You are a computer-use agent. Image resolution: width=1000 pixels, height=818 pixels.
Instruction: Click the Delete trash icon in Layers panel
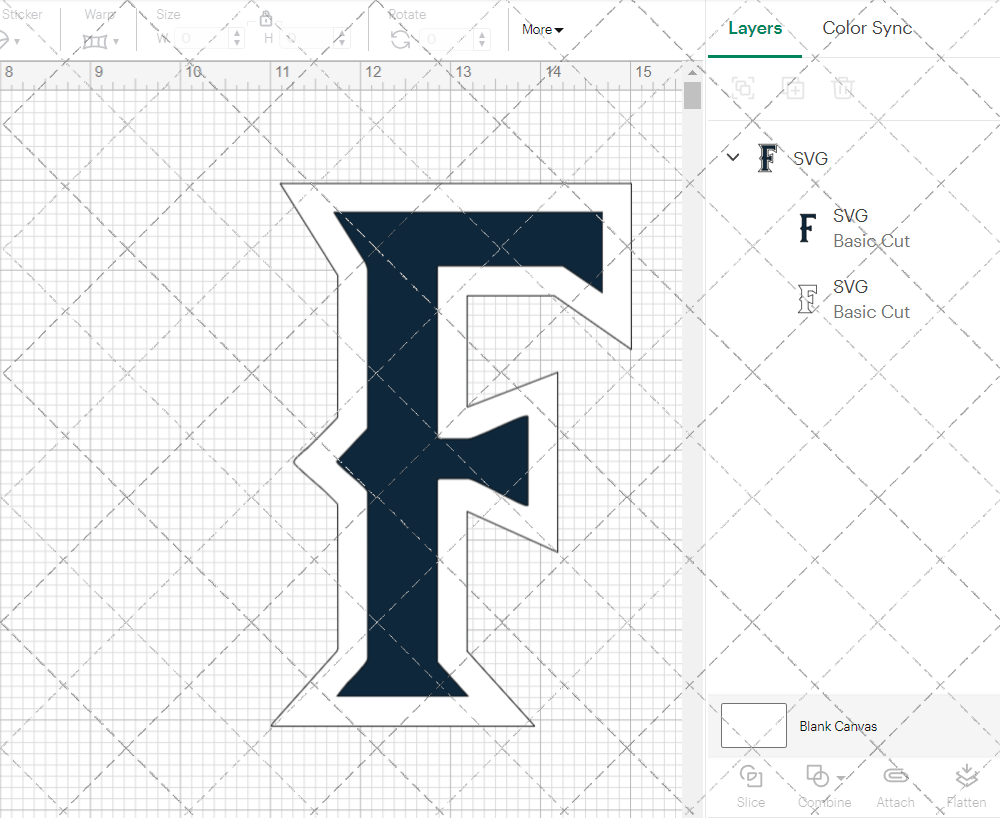click(843, 88)
